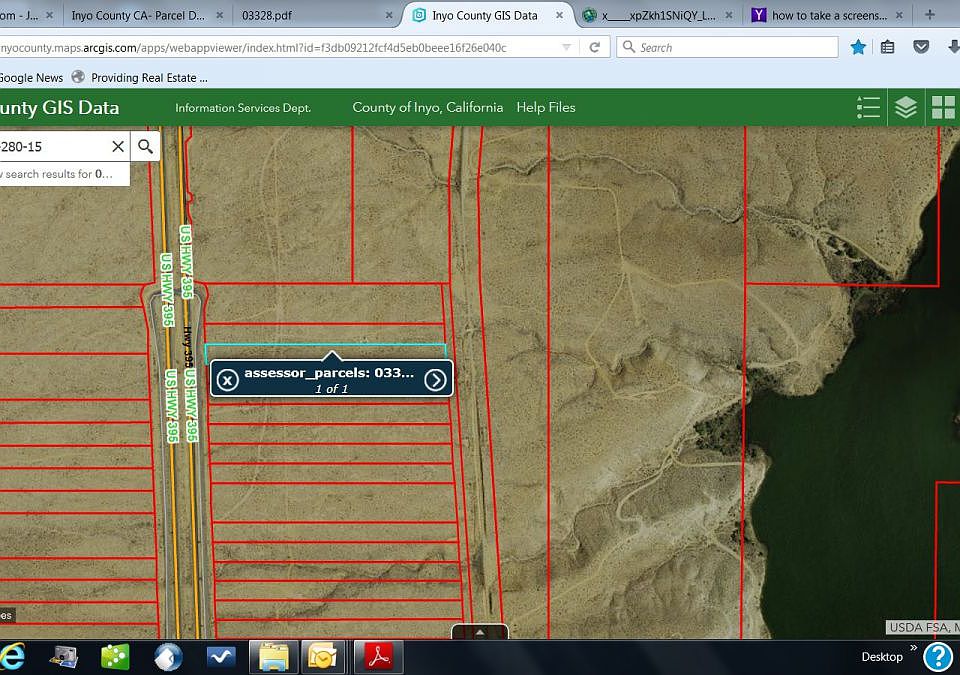Screen dimensions: 960x675
Task: Expand the bottom attribute table handle
Action: pyautogui.click(x=480, y=632)
